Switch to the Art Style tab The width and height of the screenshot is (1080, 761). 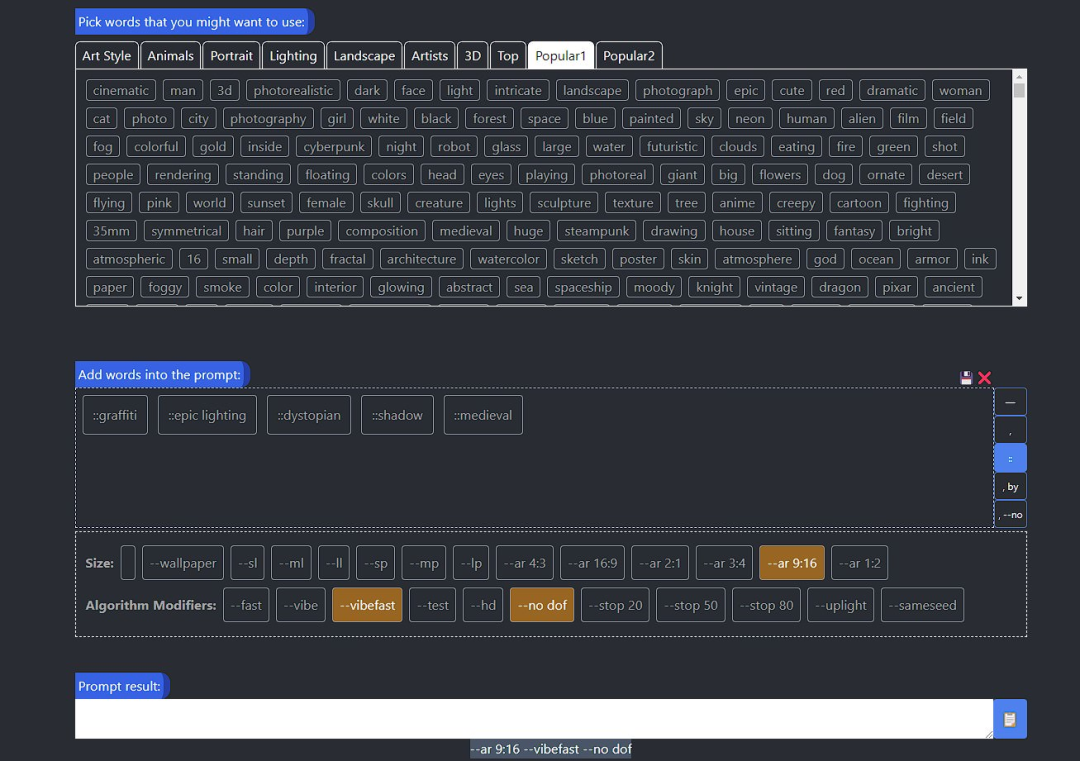click(x=107, y=56)
